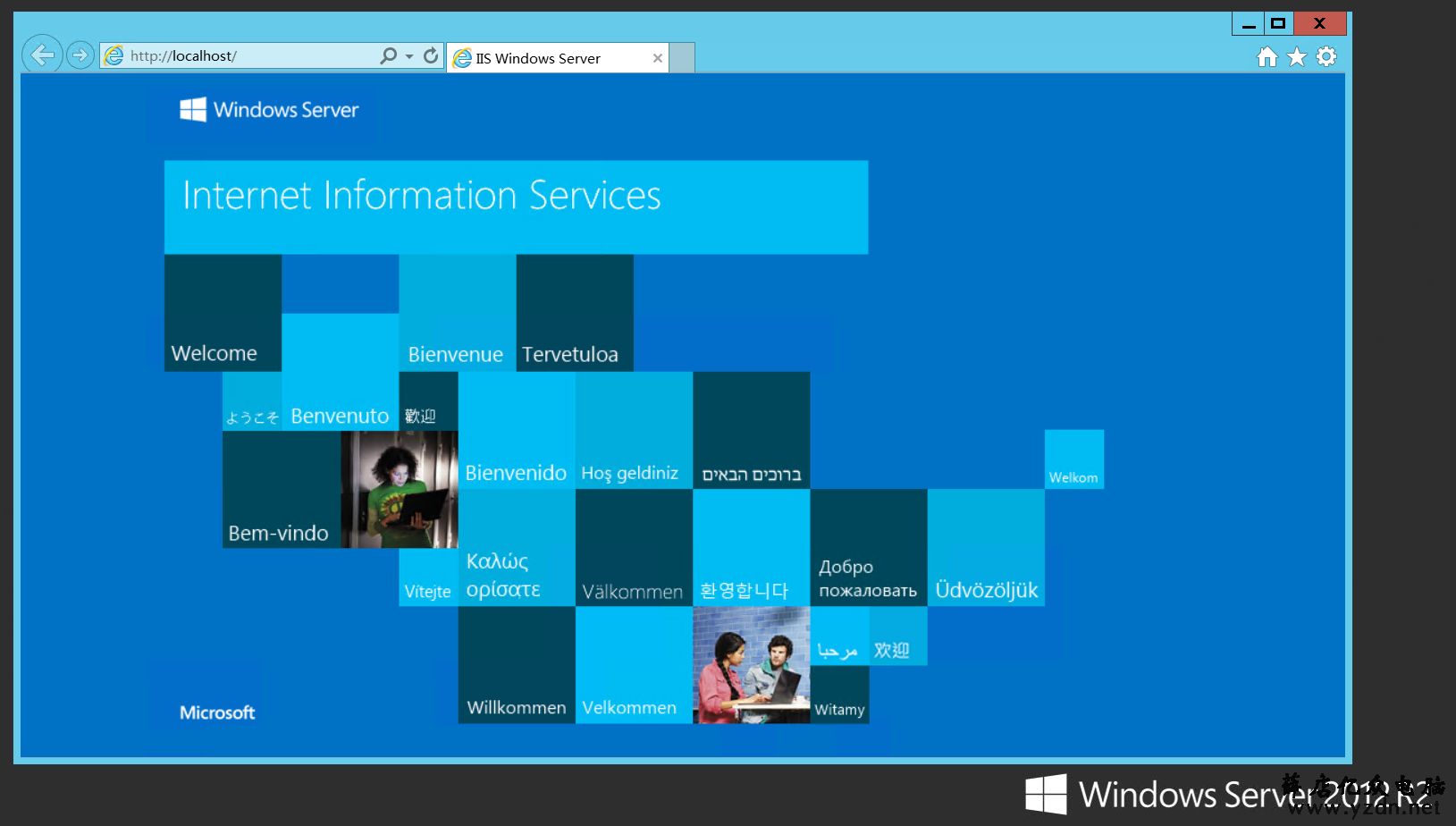This screenshot has height=826, width=1456.
Task: Click the Willkommen tile
Action: click(x=517, y=665)
